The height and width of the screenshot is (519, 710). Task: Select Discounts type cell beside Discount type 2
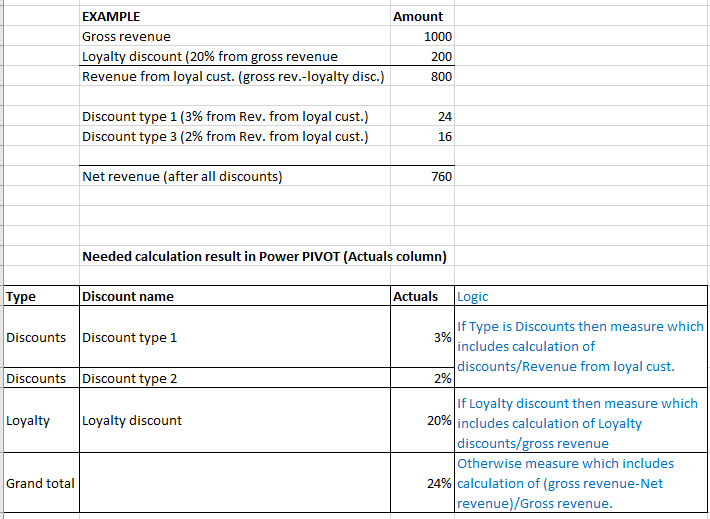[41, 378]
